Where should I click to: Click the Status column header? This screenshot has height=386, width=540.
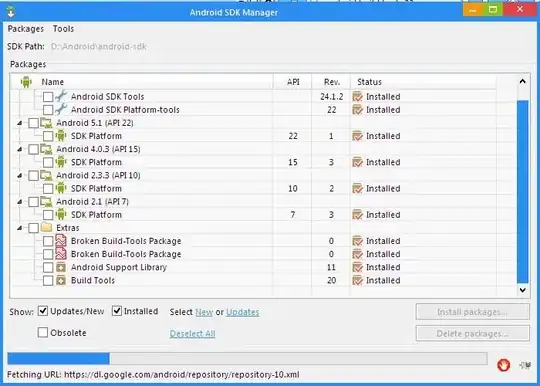tap(424, 82)
